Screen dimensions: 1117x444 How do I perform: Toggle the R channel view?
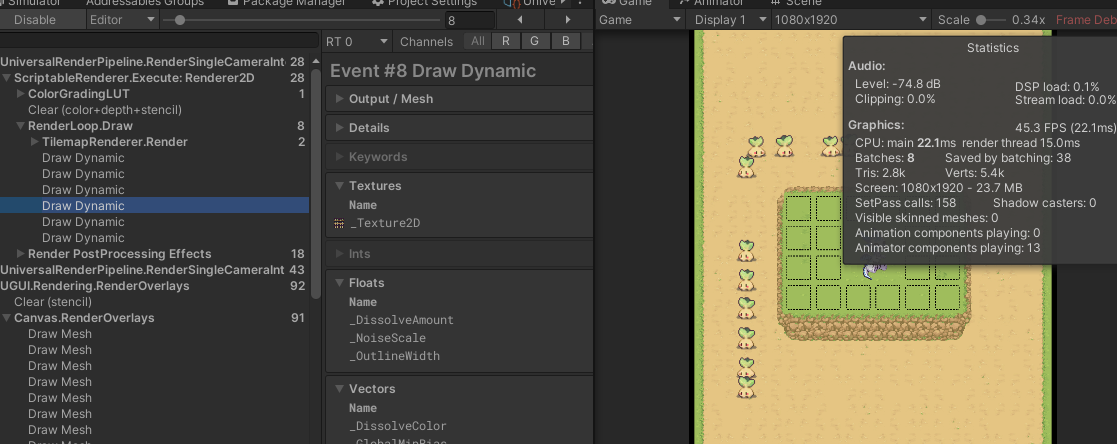click(506, 41)
